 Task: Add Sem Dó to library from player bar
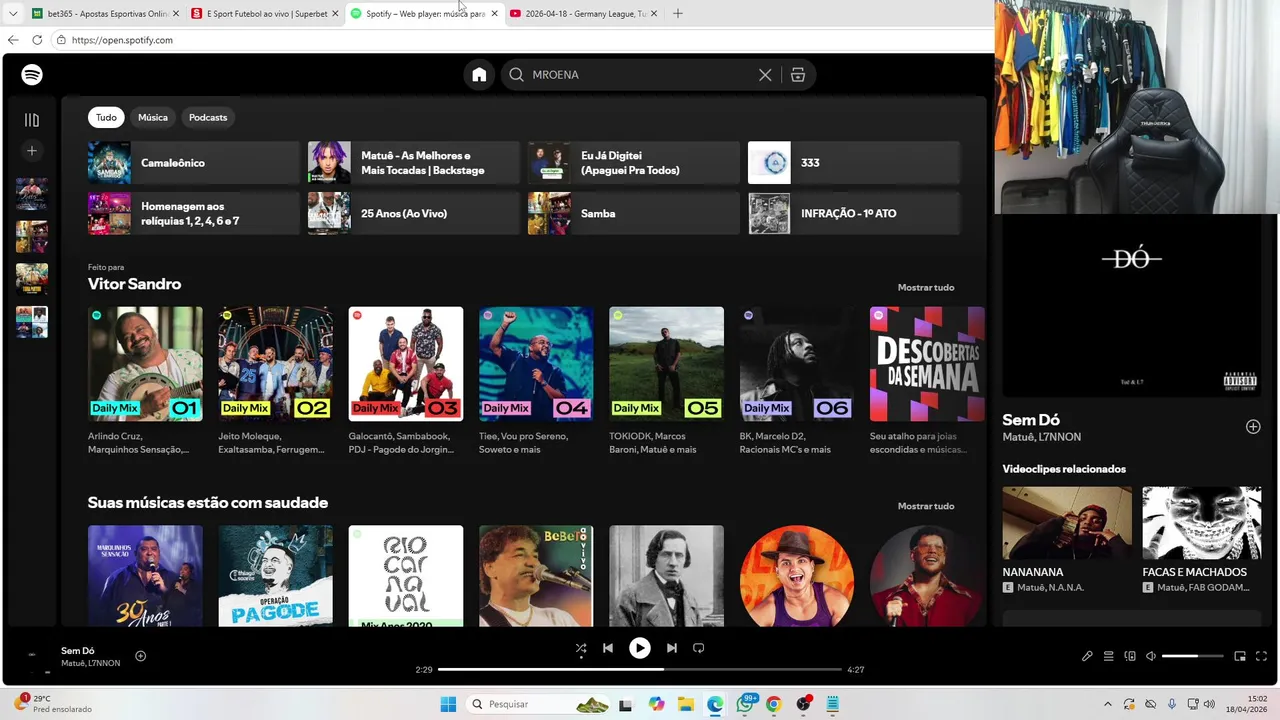click(141, 656)
